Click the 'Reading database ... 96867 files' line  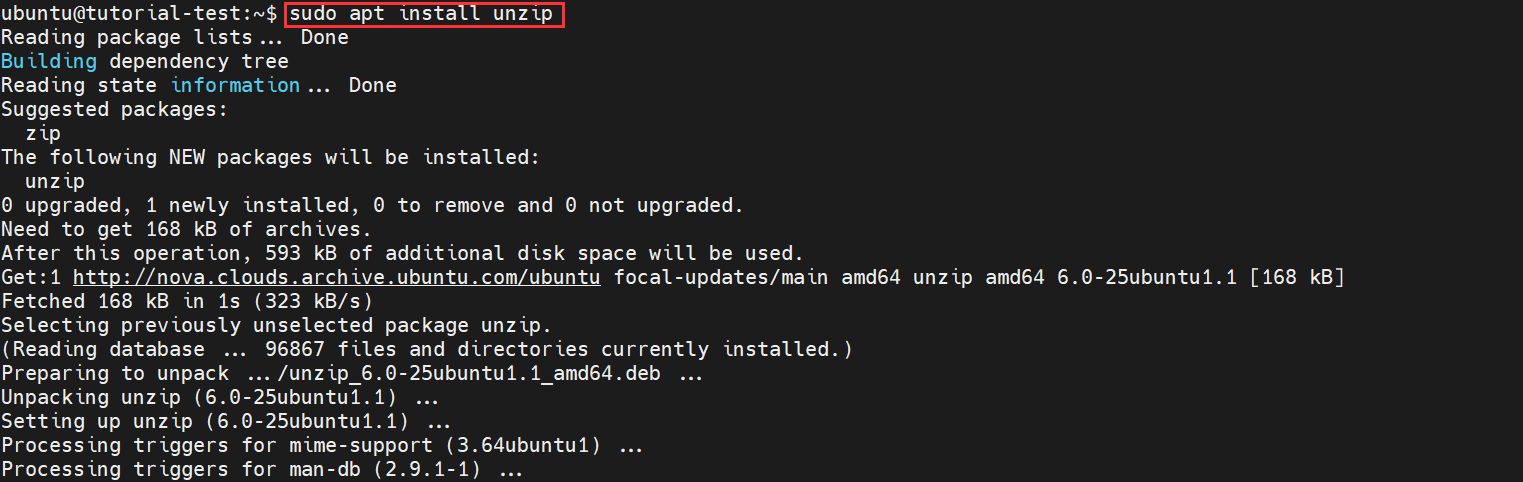[426, 349]
